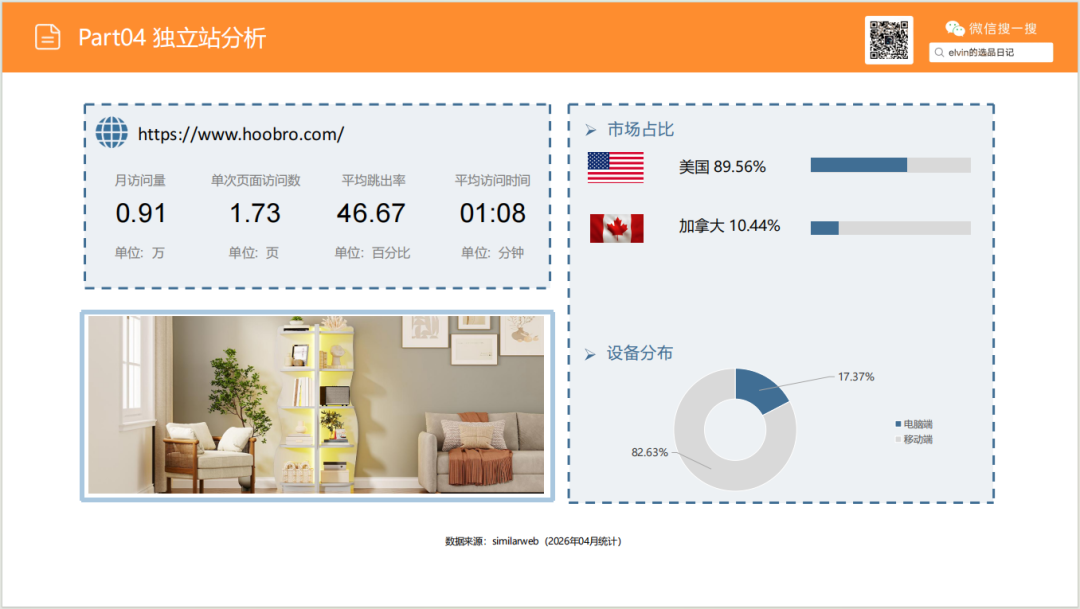
Task: Click the 月访问量 value 0.91
Action: coord(141,213)
